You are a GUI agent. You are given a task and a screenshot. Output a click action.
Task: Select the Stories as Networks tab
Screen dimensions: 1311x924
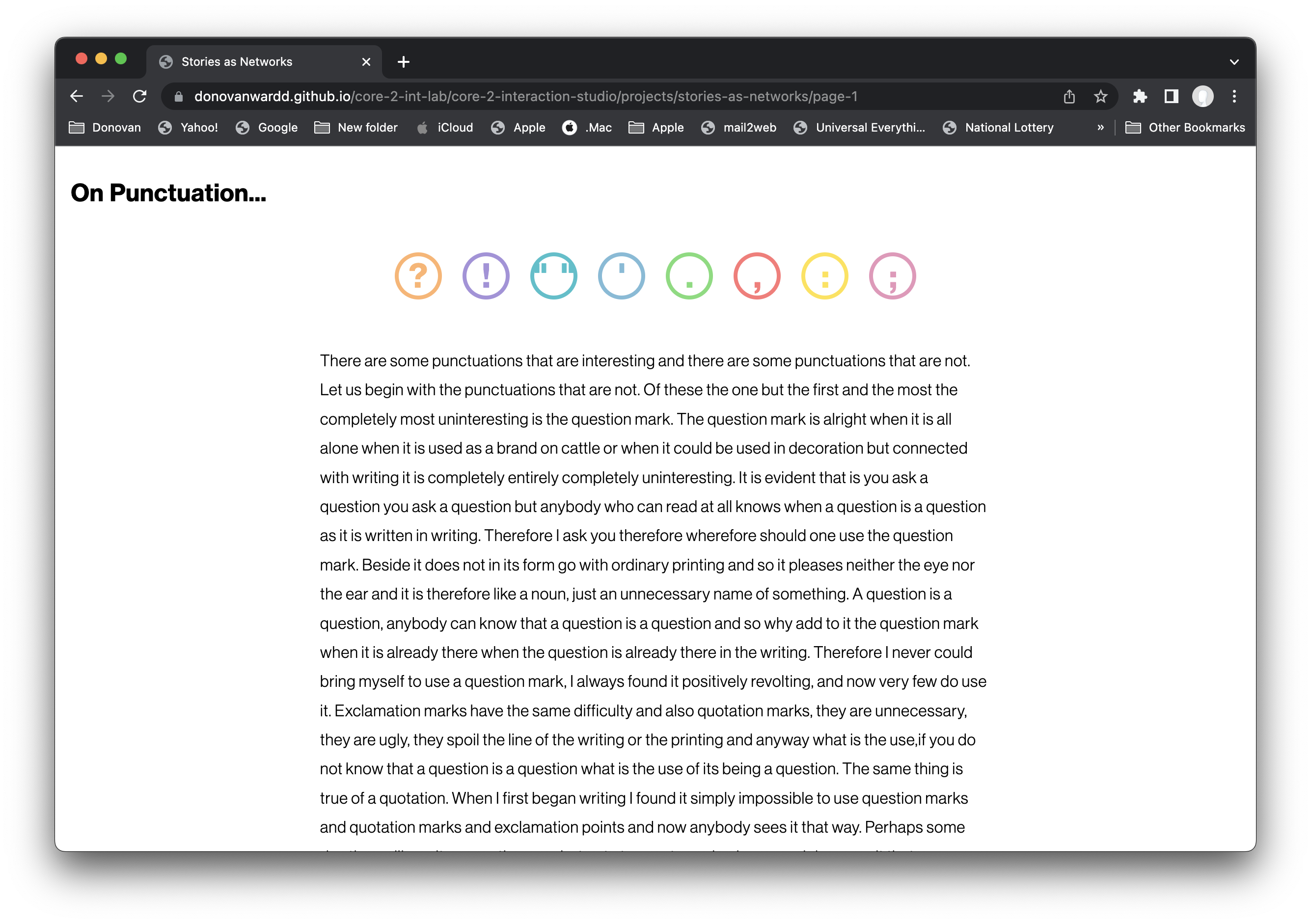(x=236, y=62)
